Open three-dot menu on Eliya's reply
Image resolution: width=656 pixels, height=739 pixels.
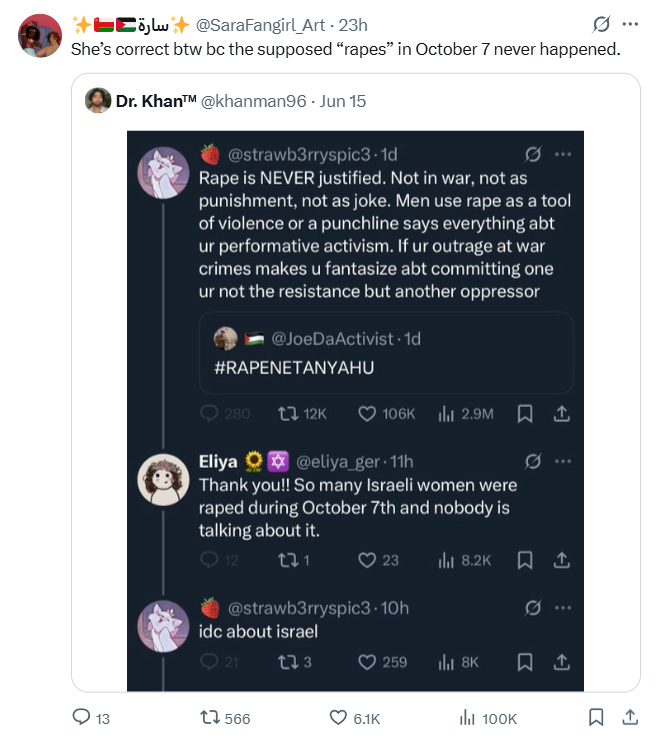click(x=563, y=461)
